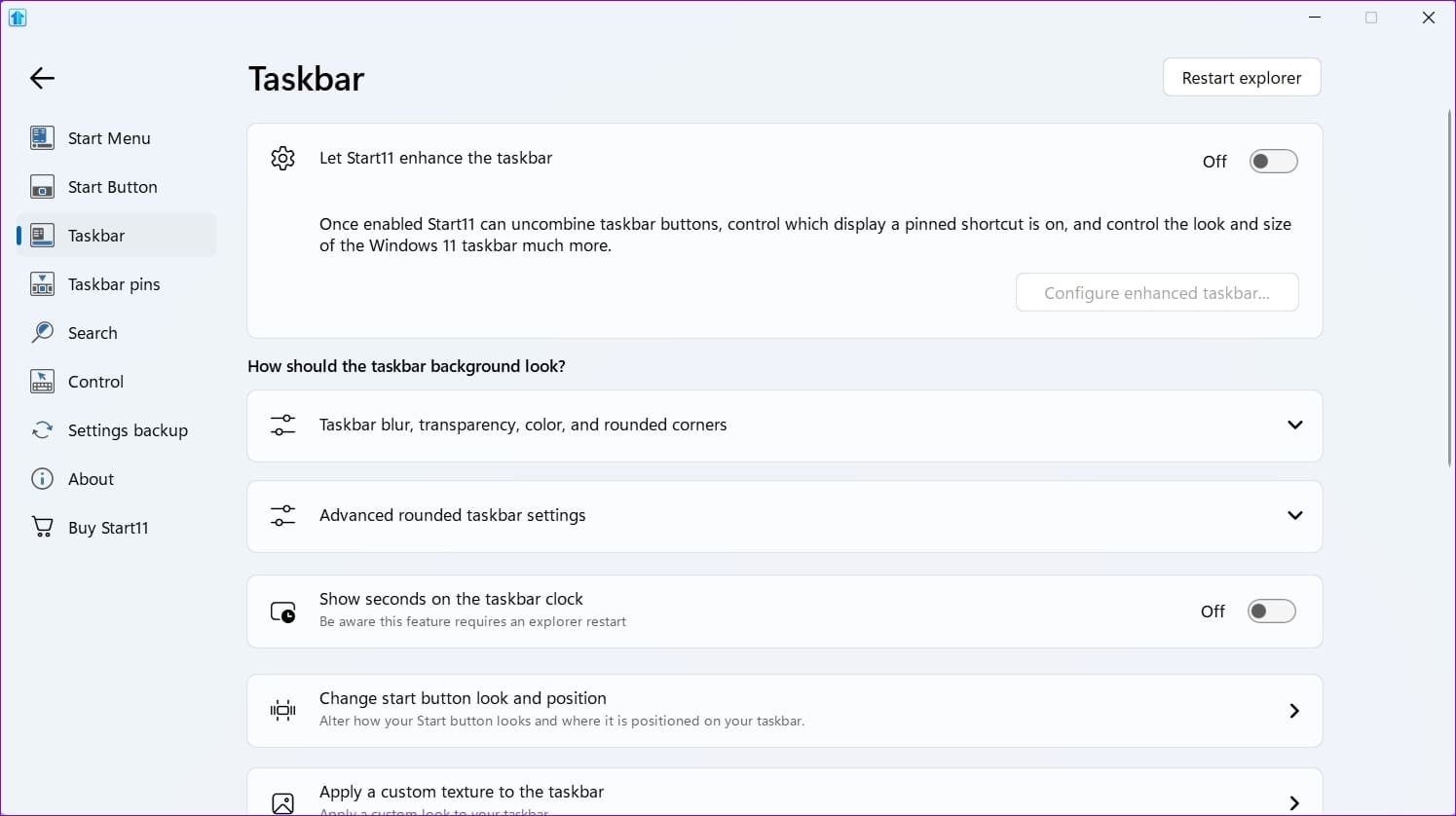Expand Advanced rounded taskbar settings

(1294, 516)
